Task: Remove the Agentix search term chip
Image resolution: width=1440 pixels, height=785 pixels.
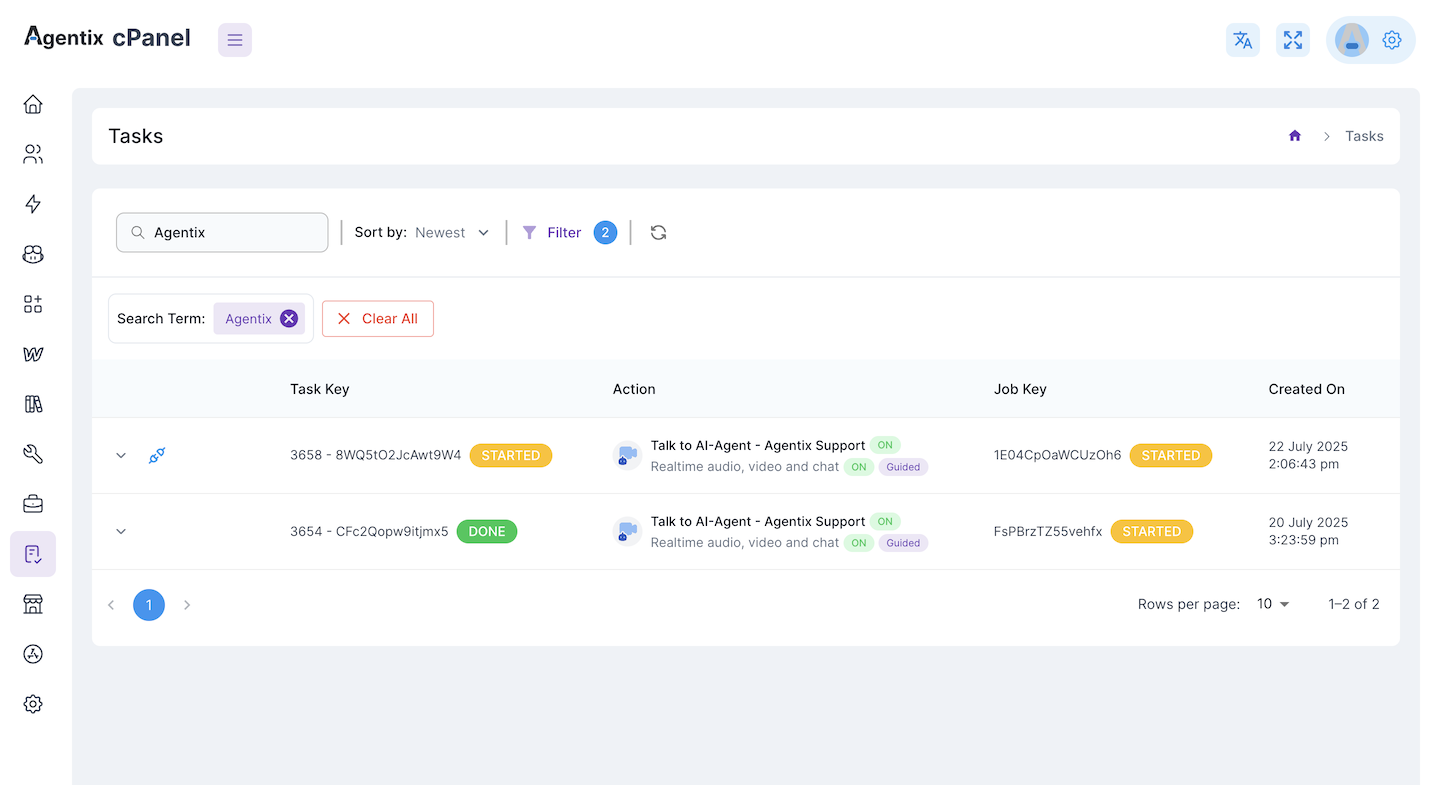Action: [x=289, y=318]
